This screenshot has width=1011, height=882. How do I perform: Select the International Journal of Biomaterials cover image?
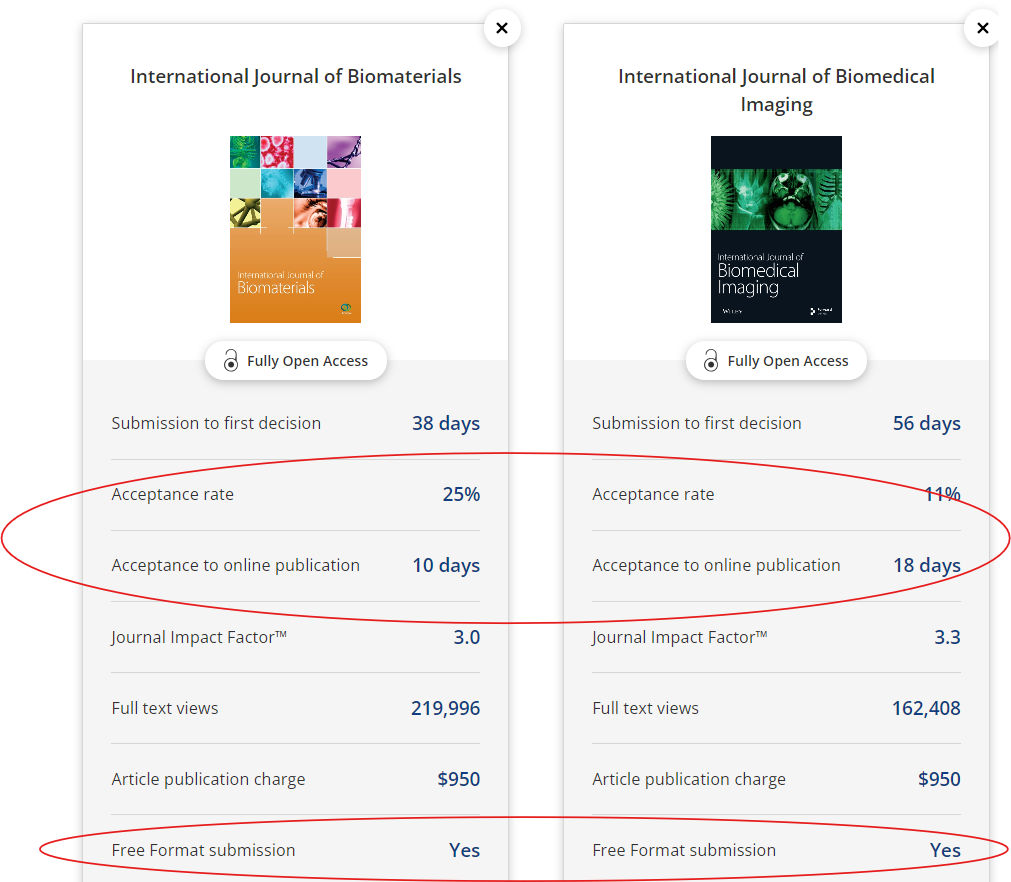coord(295,229)
